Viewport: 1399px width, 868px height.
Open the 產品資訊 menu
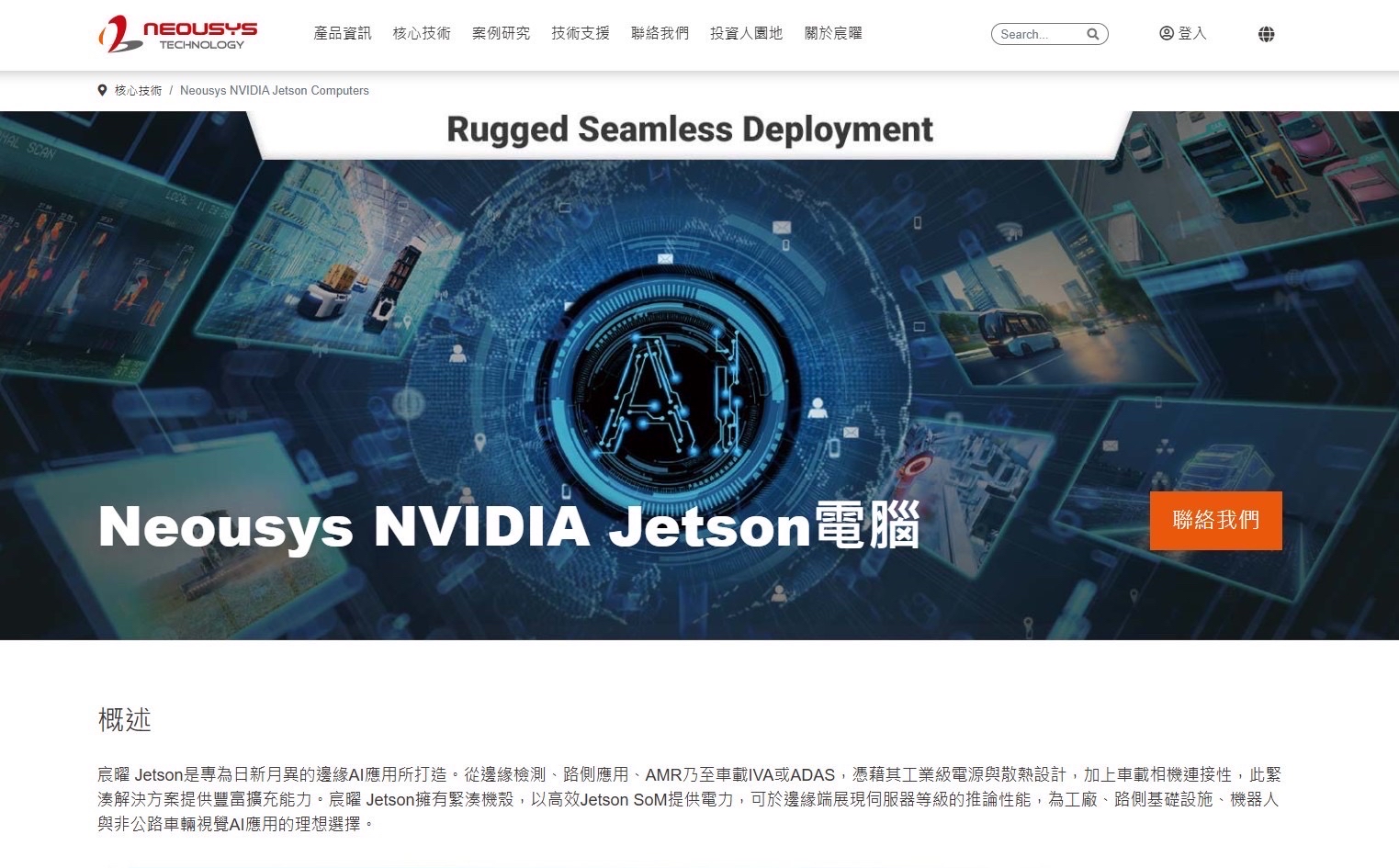click(x=343, y=33)
